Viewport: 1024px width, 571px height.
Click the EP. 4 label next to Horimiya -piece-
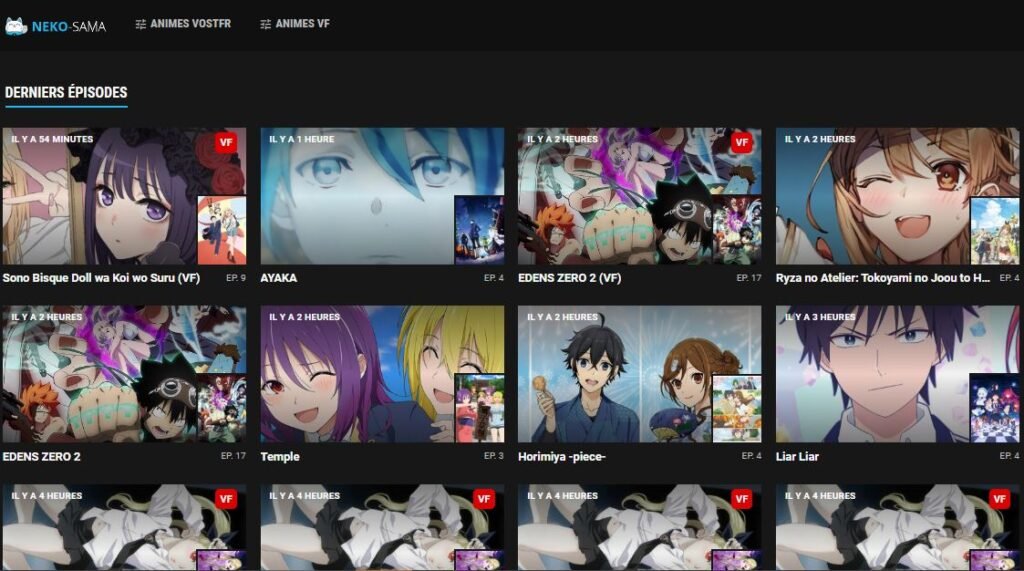tap(752, 455)
